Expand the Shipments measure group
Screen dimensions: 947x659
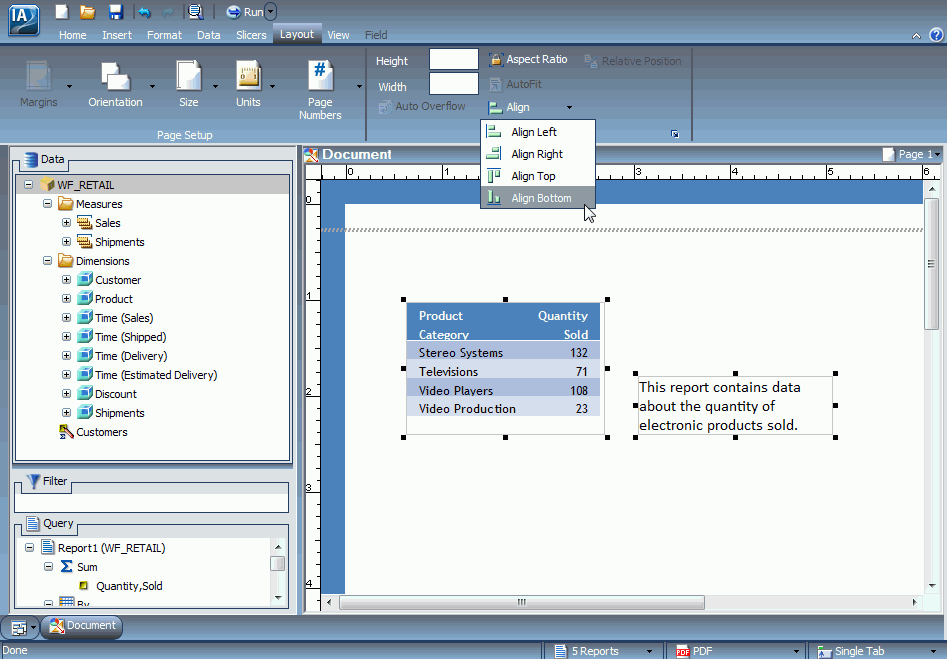pos(66,242)
